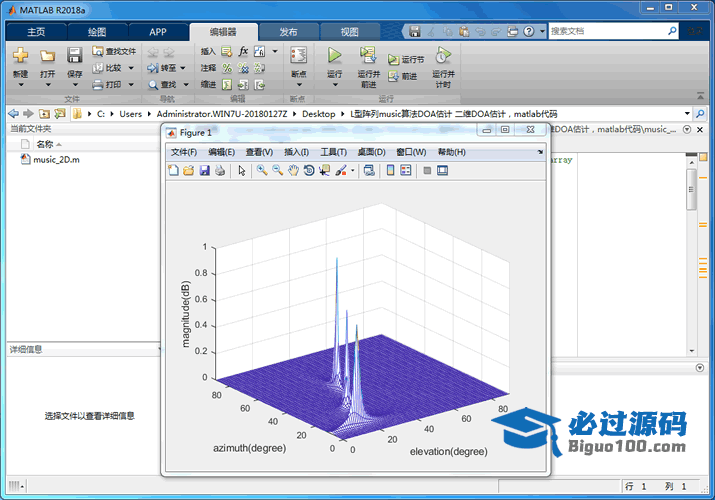Viewport: 715px width, 500px height.
Task: Click the Search Documentation (搜索文档) field
Action: [x=608, y=31]
